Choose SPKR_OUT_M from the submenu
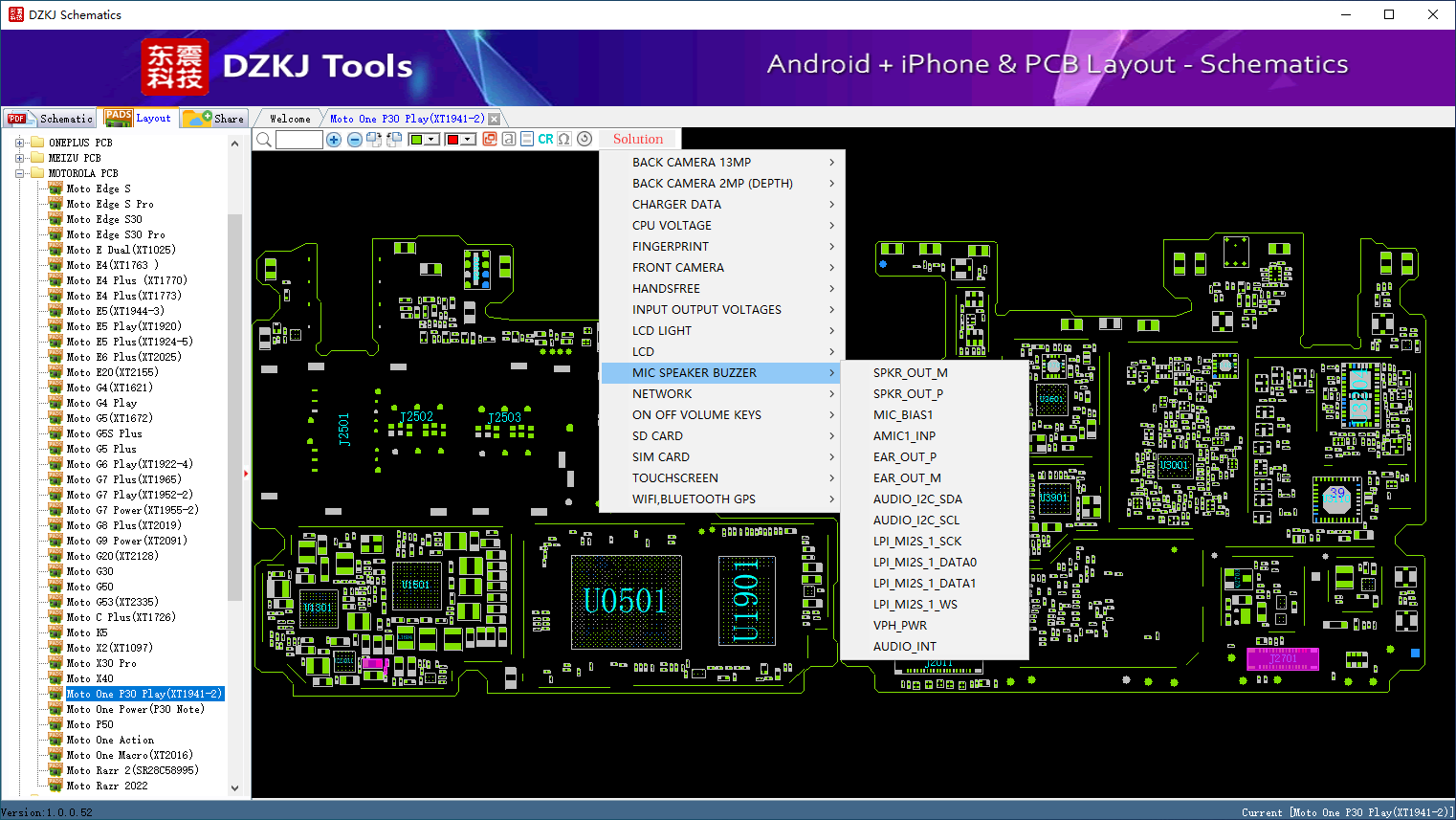This screenshot has height=820, width=1456. [935, 372]
